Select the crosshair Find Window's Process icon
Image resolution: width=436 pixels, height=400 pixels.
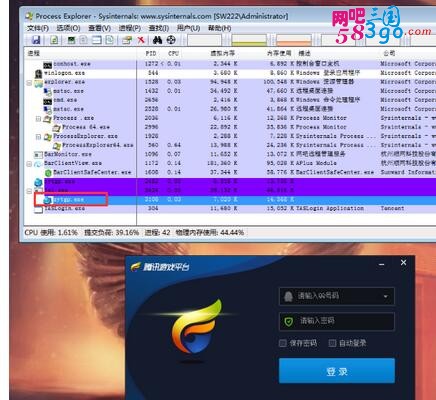[x=171, y=40]
